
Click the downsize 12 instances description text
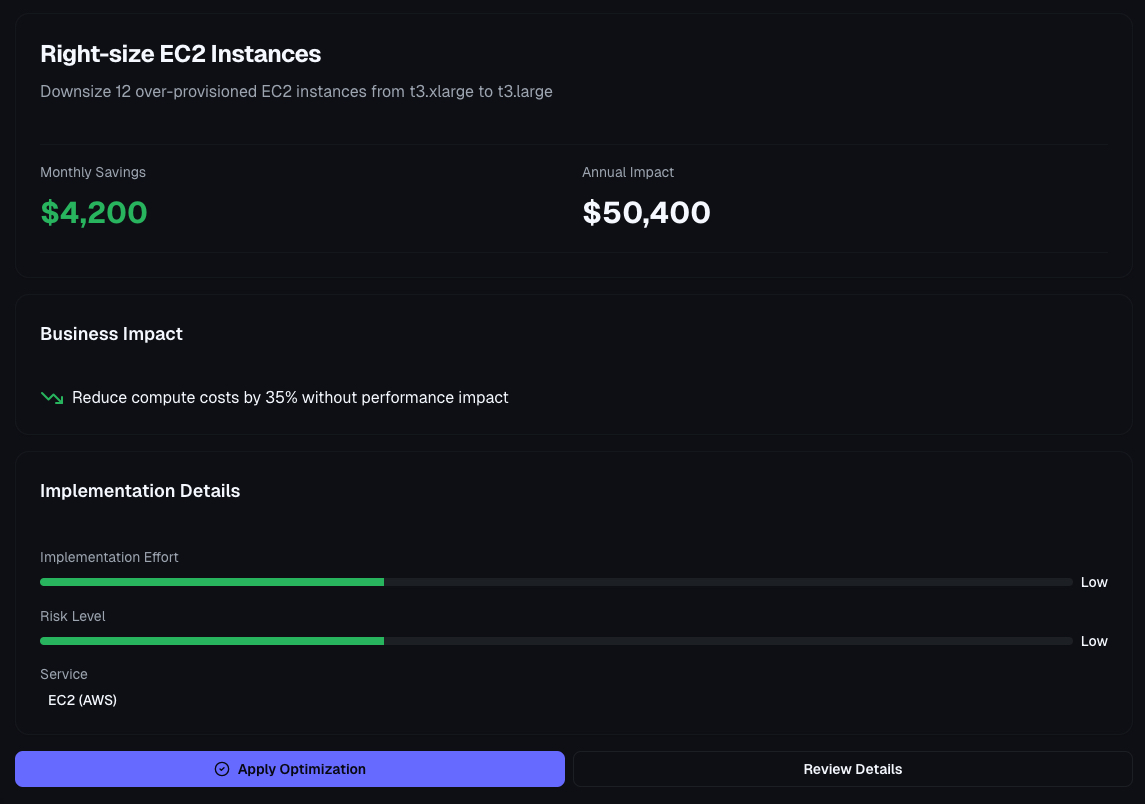[x=296, y=92]
